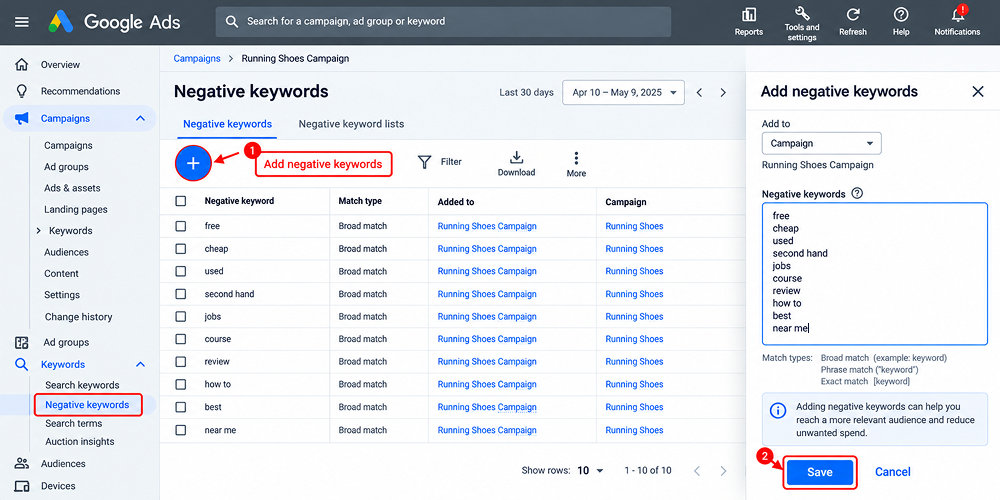
Task: Open Search terms in sidebar
Action: 73,423
